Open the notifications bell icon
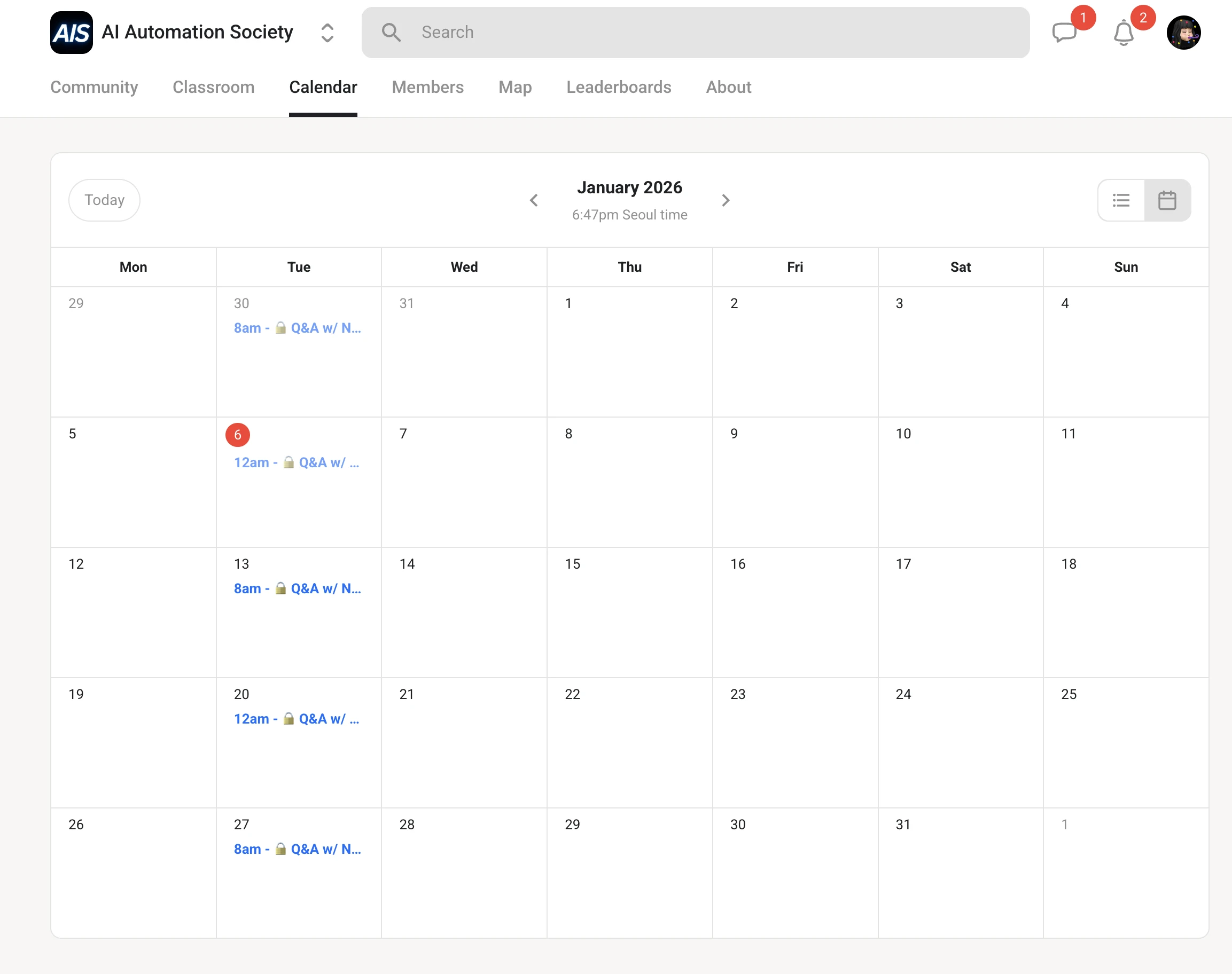This screenshot has width=1232, height=974. point(1123,33)
